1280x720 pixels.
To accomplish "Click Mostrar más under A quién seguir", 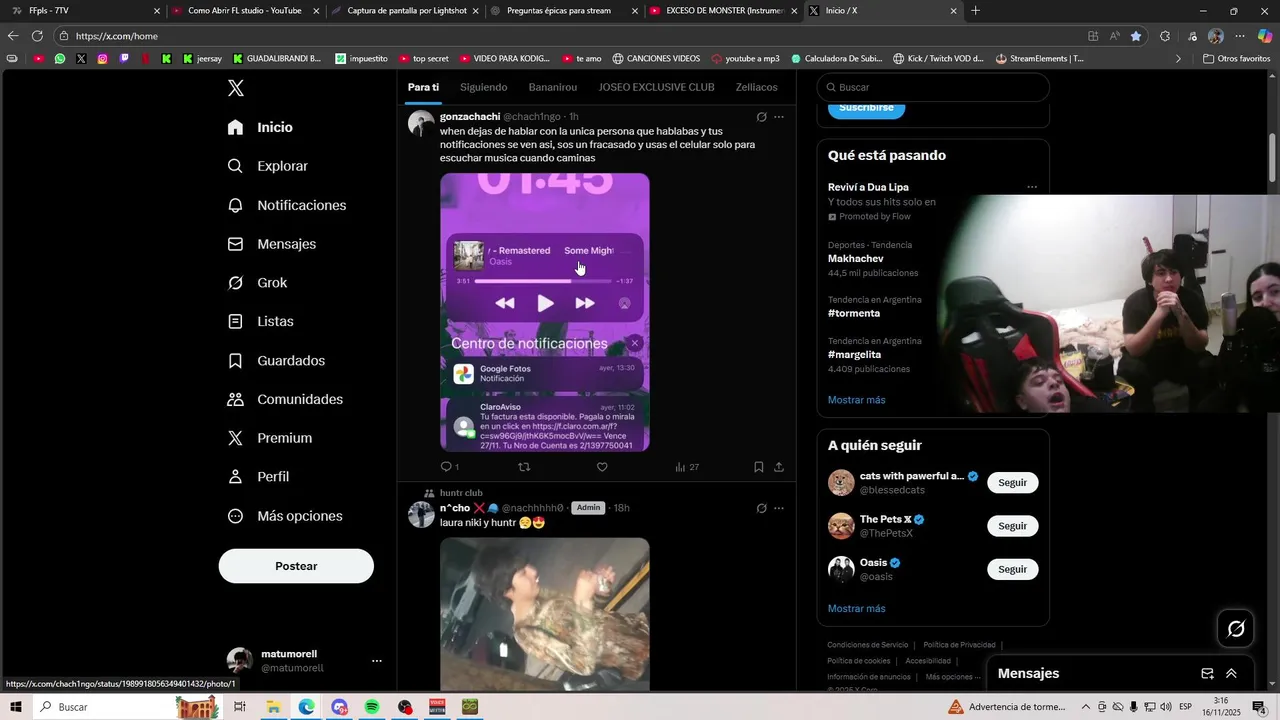I will [856, 609].
